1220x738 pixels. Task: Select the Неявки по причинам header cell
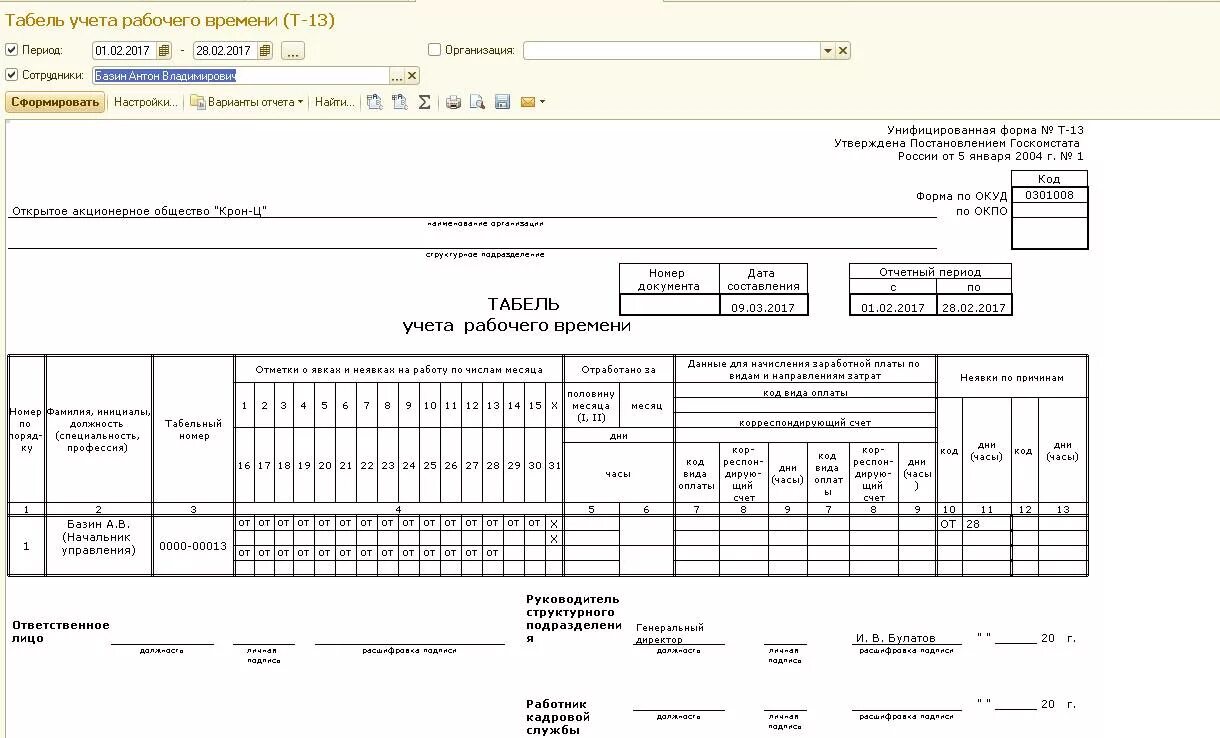click(1011, 378)
